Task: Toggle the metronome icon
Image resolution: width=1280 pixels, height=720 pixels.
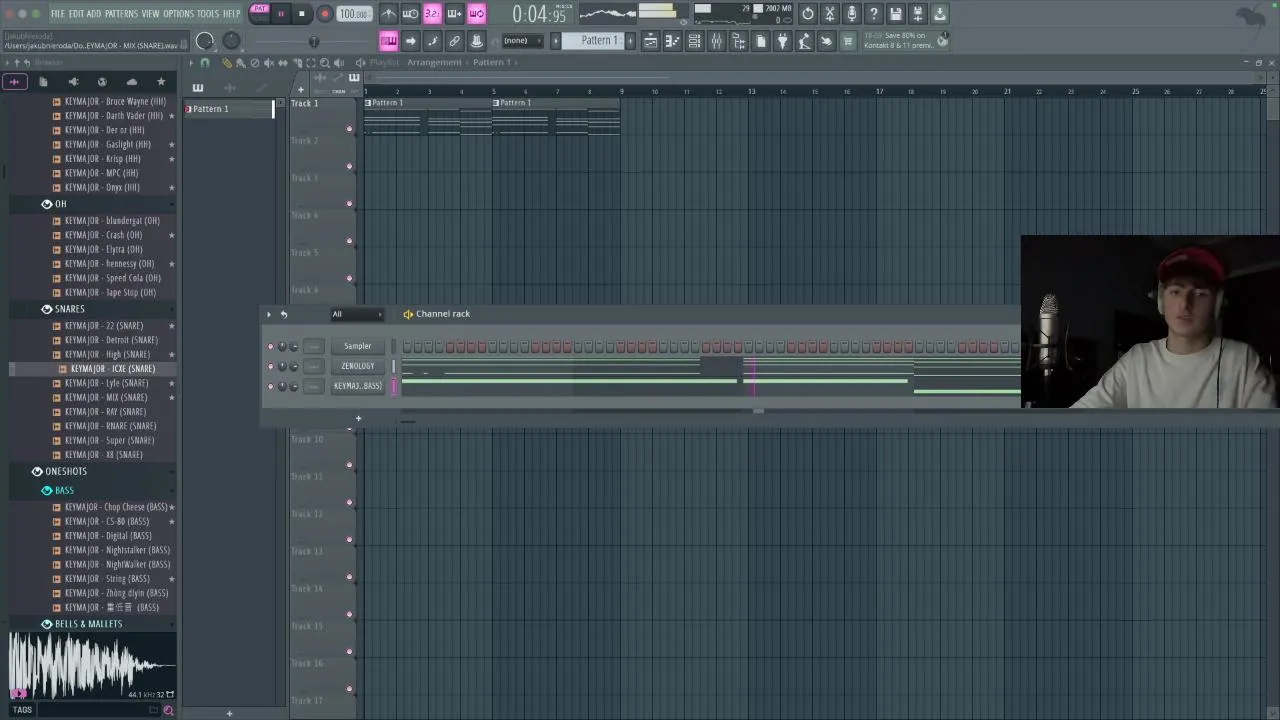Action: point(388,14)
